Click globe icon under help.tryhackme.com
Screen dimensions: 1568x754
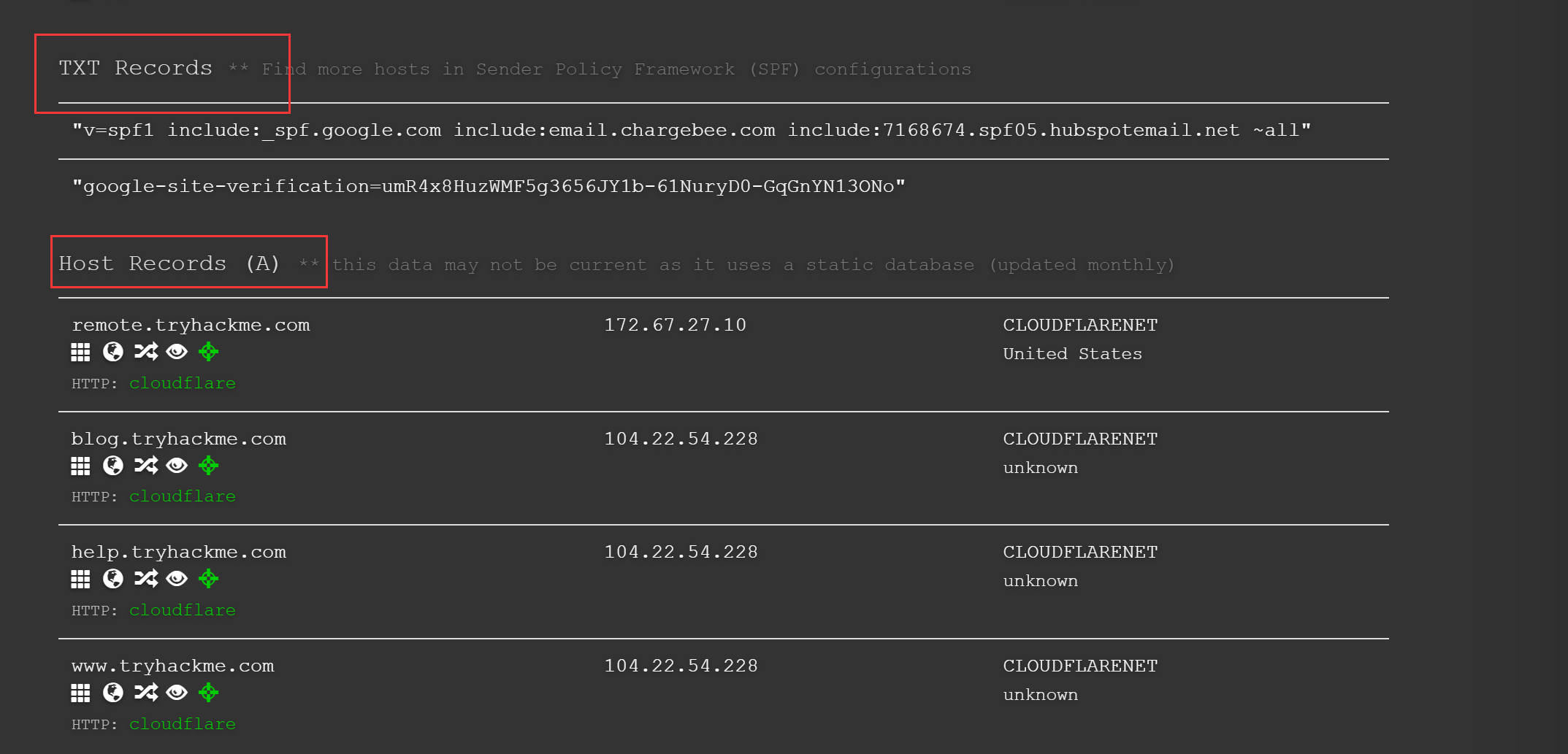coord(113,579)
